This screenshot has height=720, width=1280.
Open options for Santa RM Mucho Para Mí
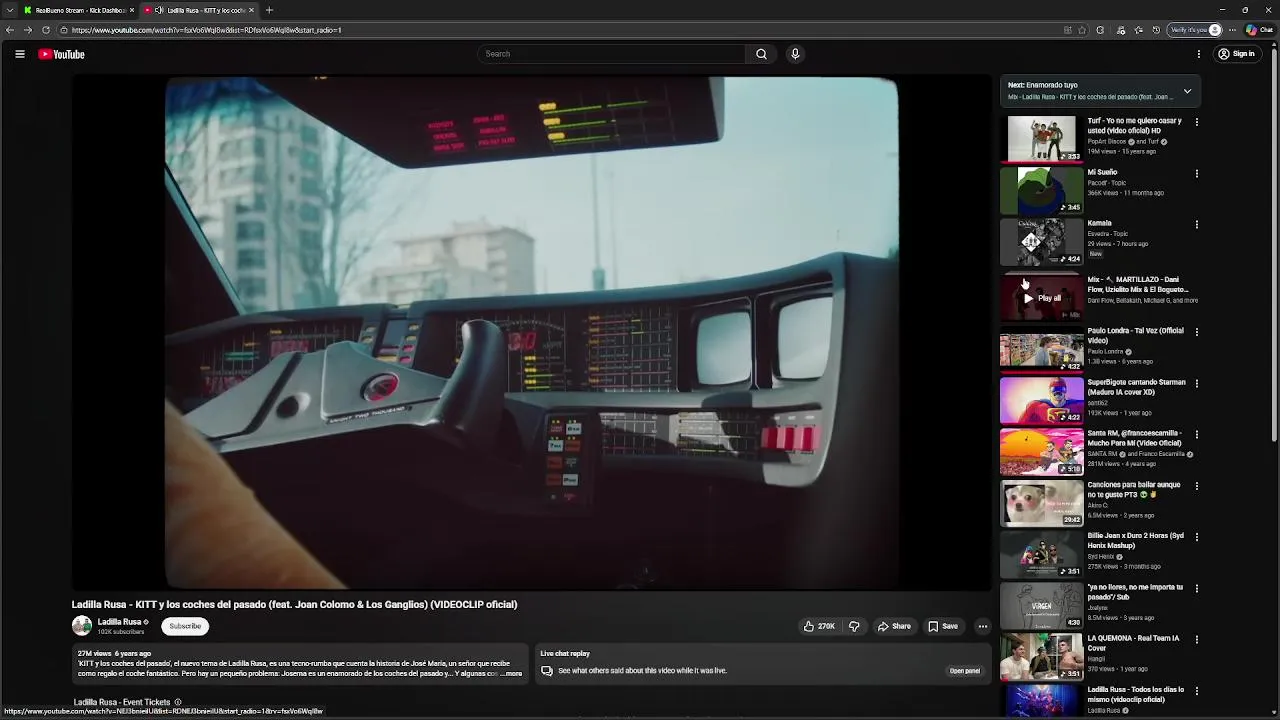click(x=1196, y=434)
